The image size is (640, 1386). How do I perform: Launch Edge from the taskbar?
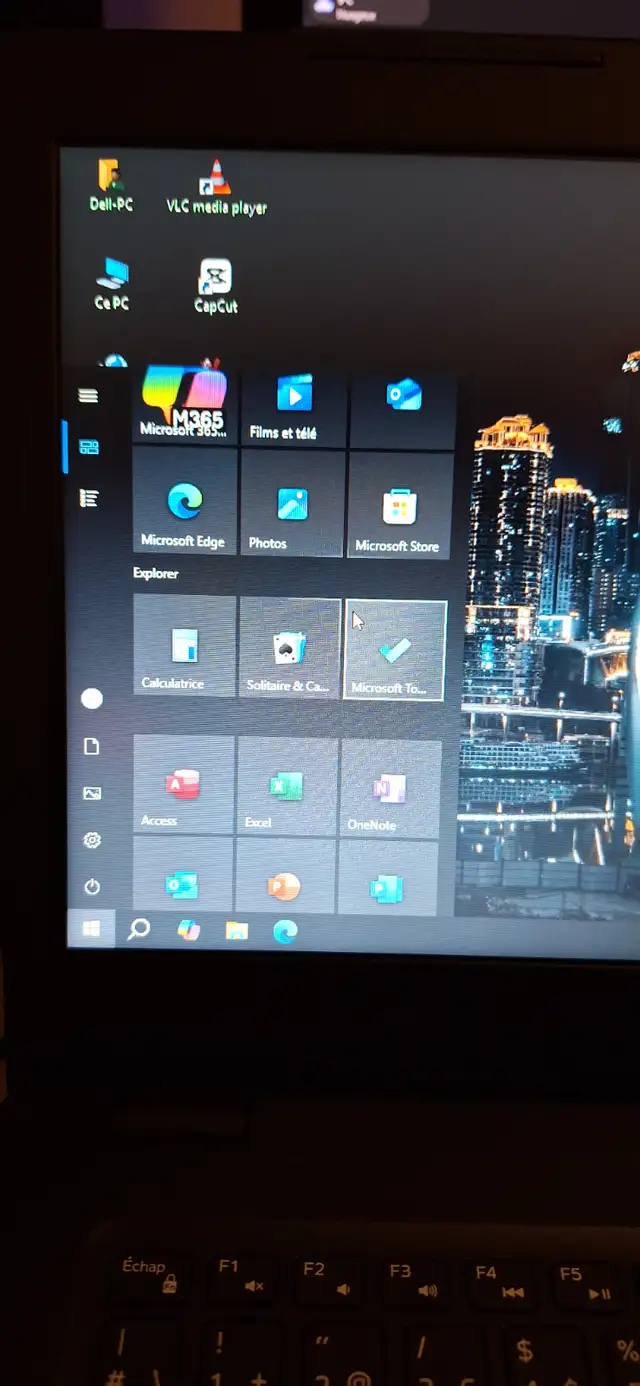(x=285, y=933)
